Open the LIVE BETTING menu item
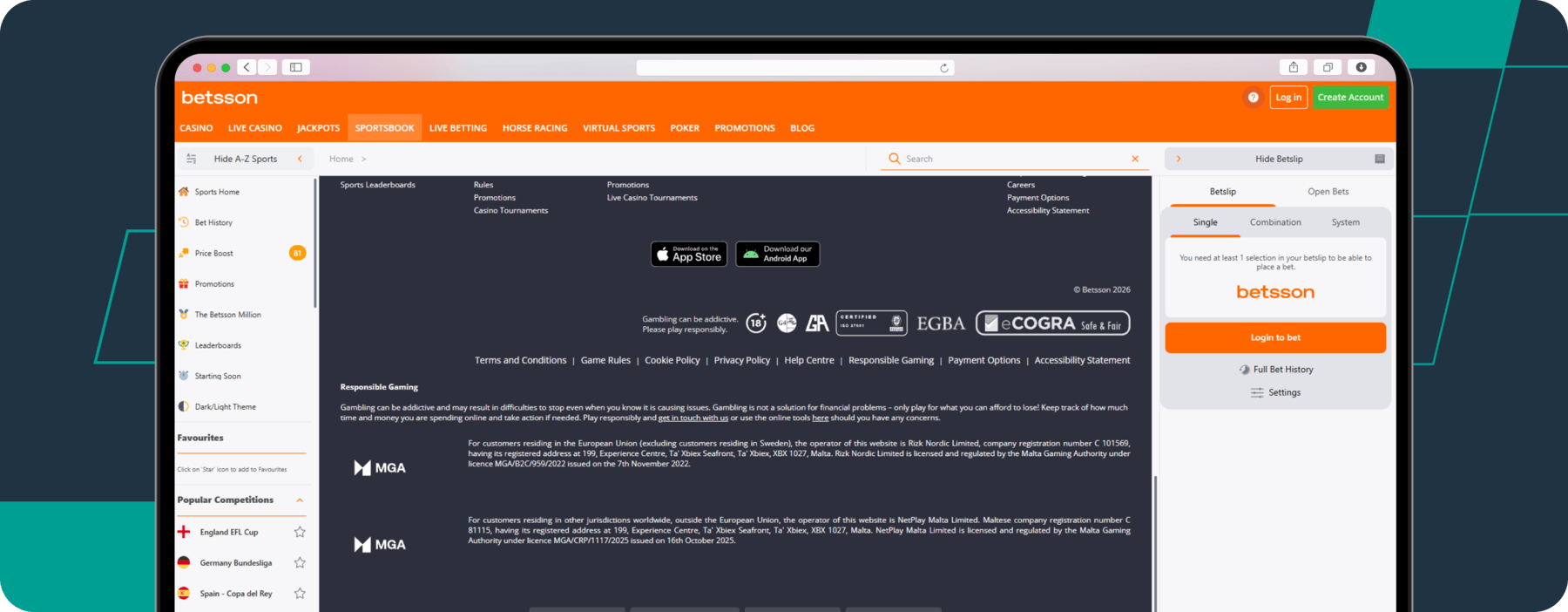Image resolution: width=1568 pixels, height=612 pixels. coord(458,128)
